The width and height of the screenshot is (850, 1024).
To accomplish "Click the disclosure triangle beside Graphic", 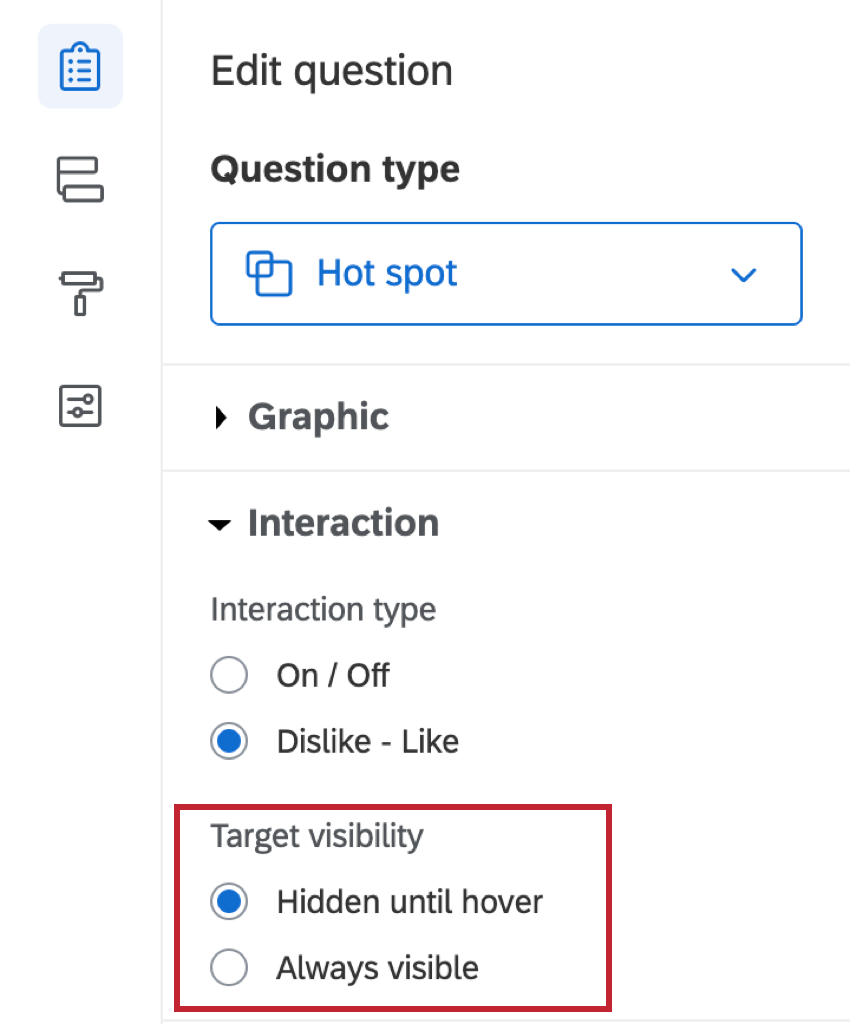I will coord(221,417).
